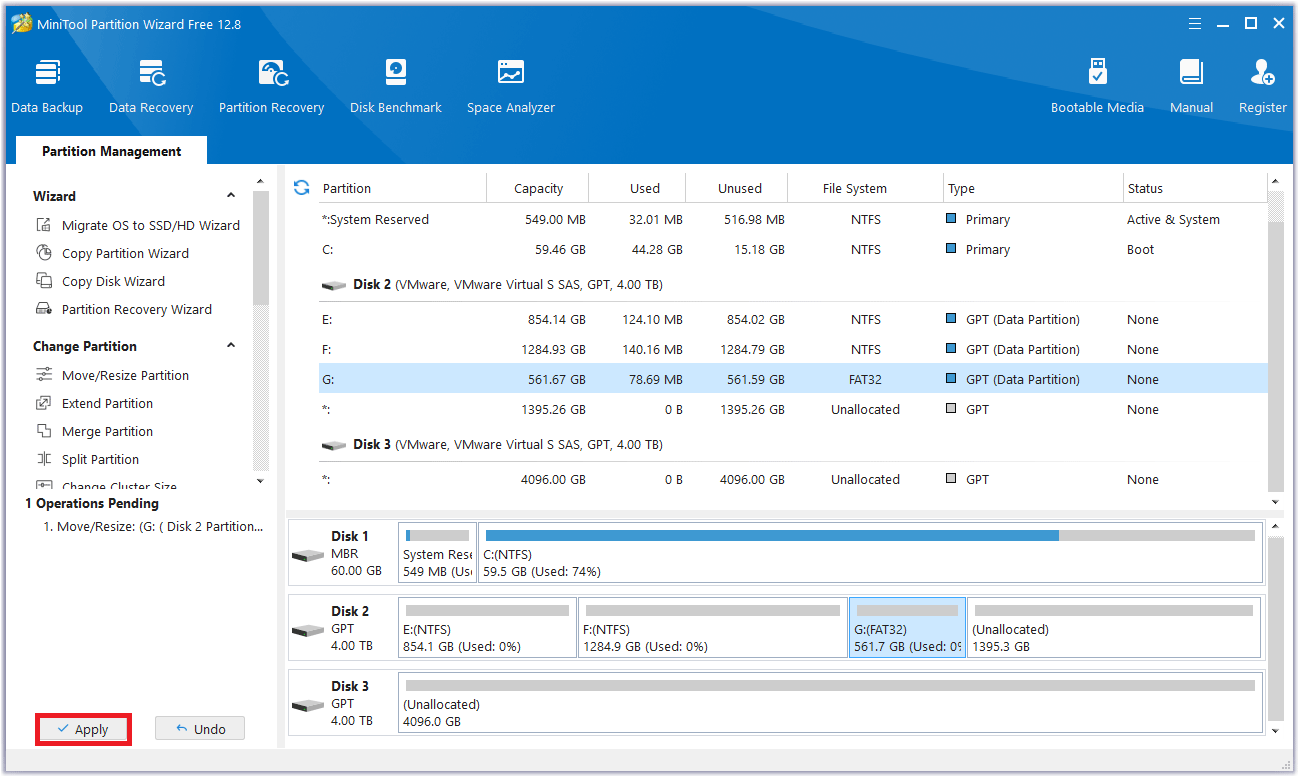1298x776 pixels.
Task: Refresh the partition list
Action: click(301, 187)
